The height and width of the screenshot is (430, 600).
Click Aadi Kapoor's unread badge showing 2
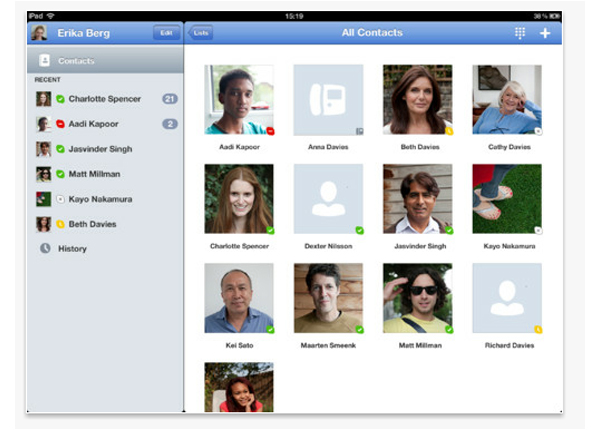click(x=169, y=124)
